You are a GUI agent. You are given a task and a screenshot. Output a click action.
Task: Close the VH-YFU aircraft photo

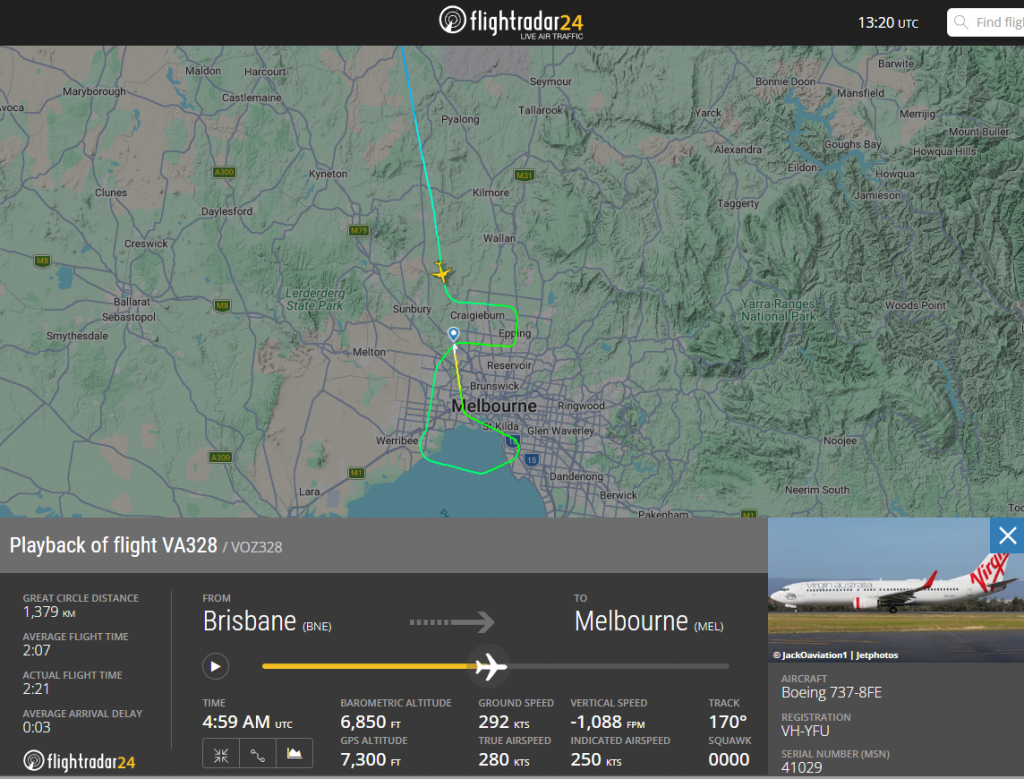1007,536
